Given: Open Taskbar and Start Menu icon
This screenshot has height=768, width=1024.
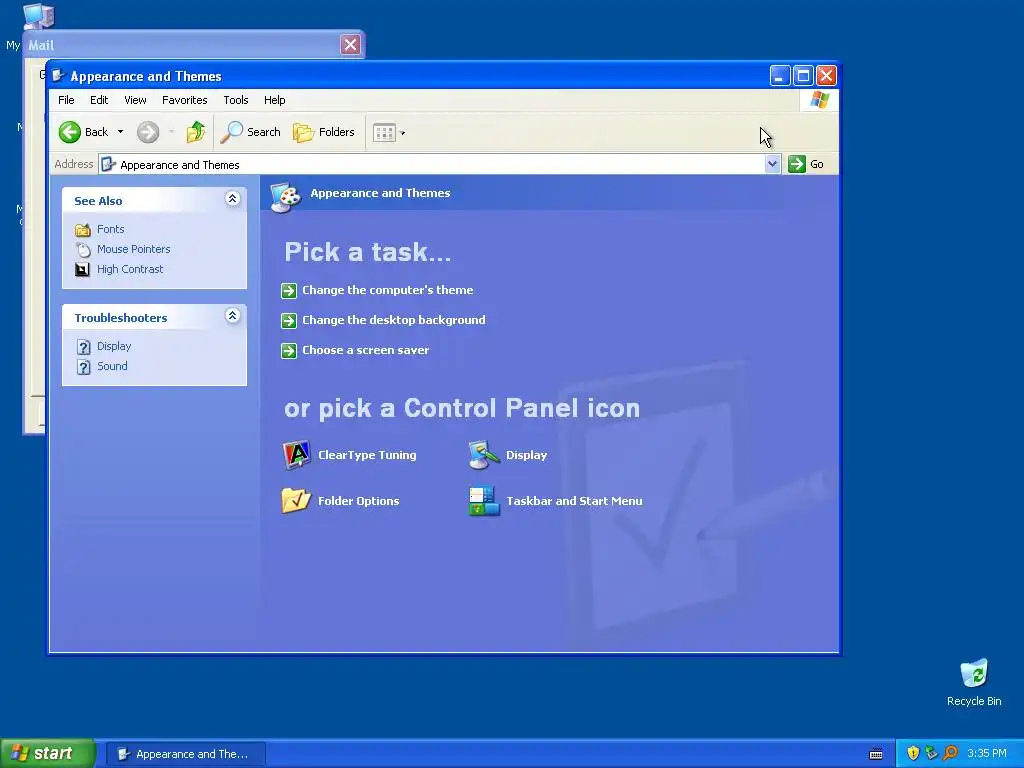Looking at the screenshot, I should click(485, 501).
